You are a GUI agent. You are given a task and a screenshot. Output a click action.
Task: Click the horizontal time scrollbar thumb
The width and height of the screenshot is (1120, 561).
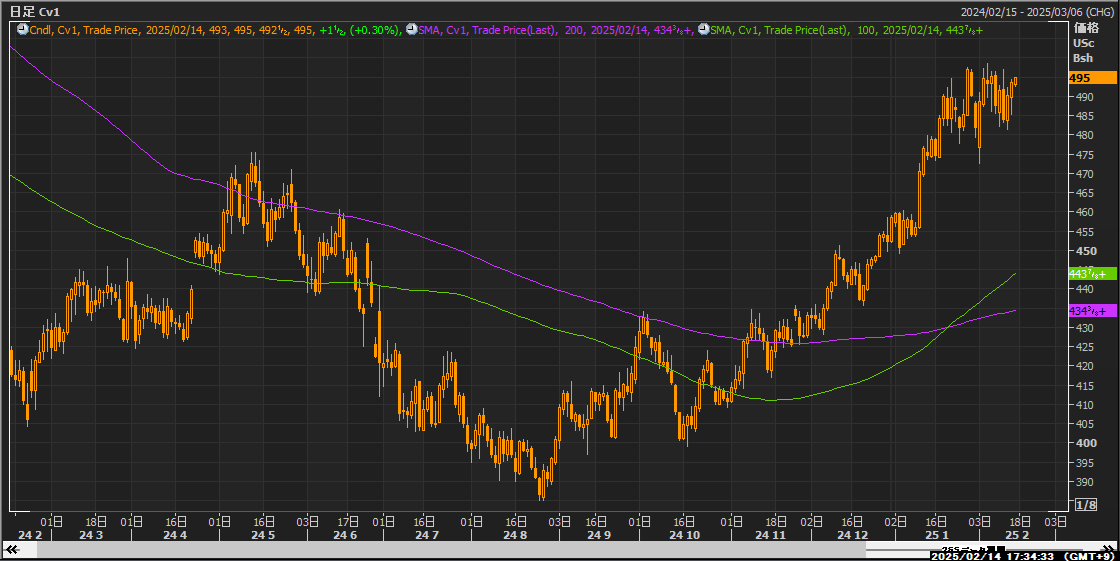point(451,549)
